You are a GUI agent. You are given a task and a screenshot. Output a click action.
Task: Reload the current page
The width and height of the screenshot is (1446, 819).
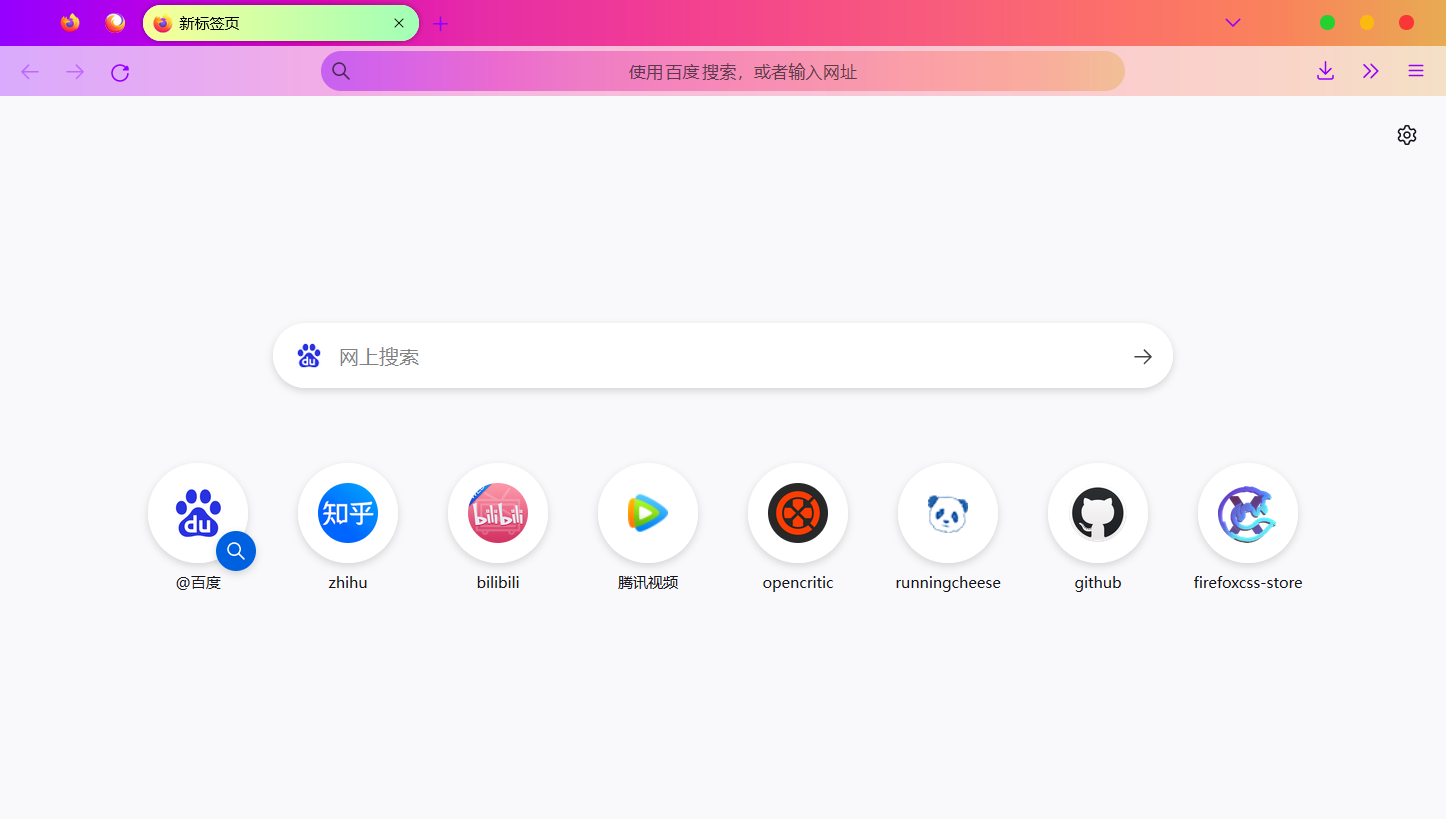tap(120, 72)
